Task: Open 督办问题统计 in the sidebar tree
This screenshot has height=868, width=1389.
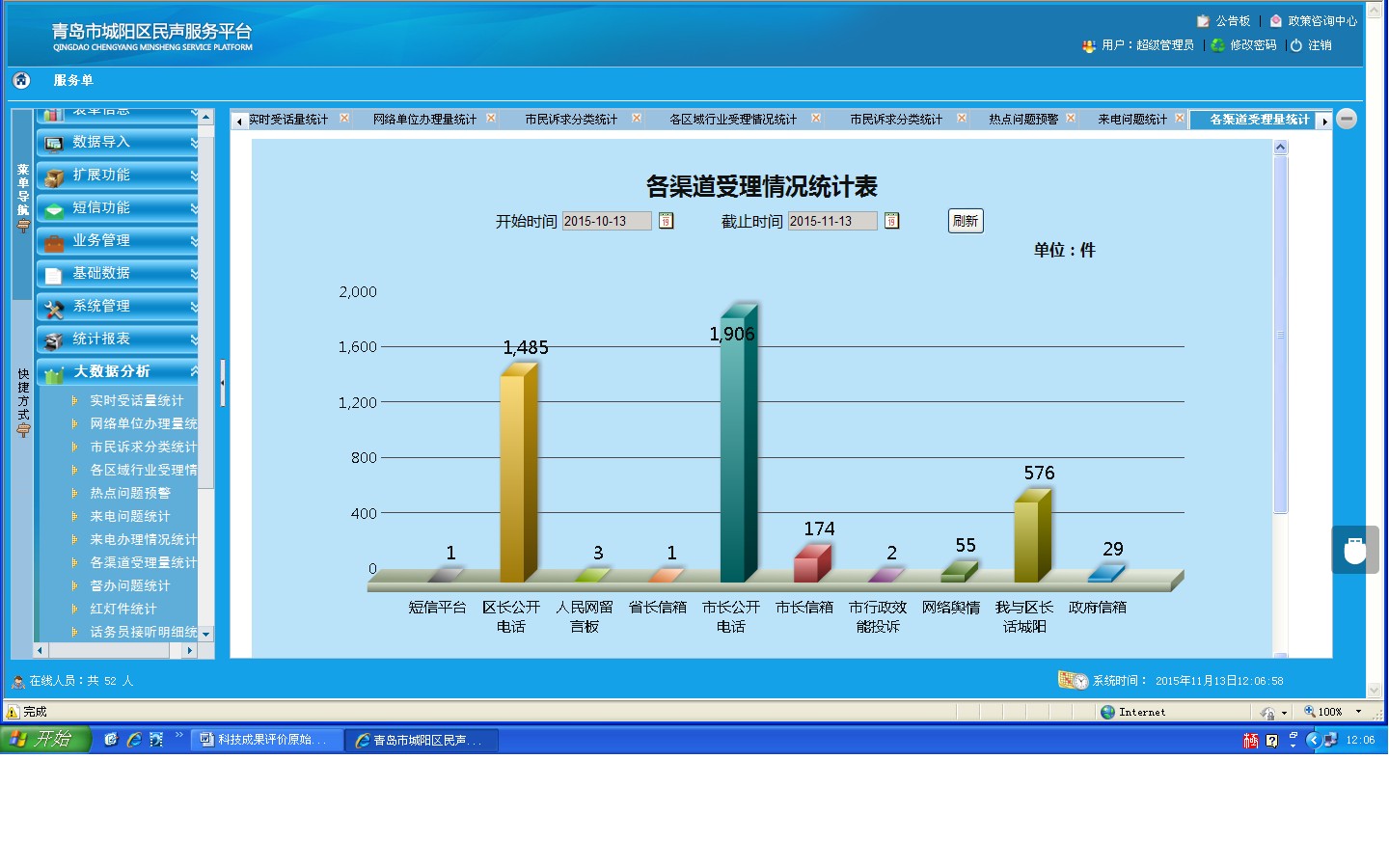Action: (129, 585)
